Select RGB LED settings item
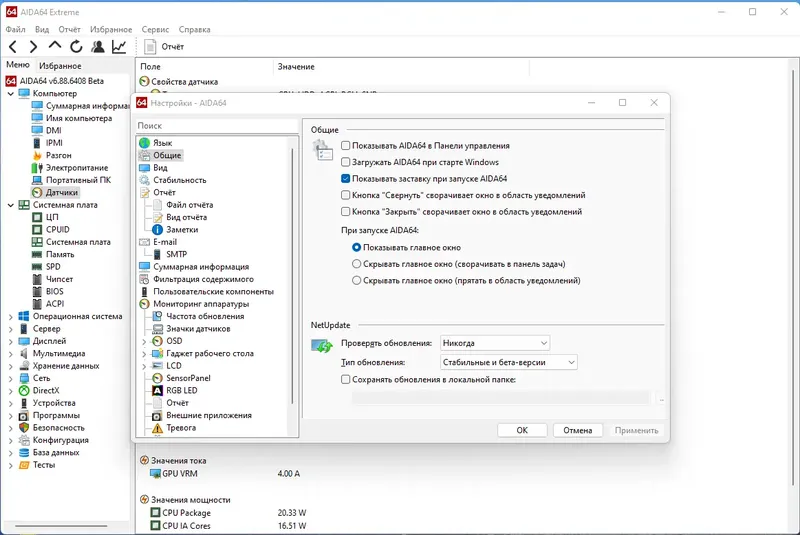Screen dimensions: 800x535 point(181,390)
